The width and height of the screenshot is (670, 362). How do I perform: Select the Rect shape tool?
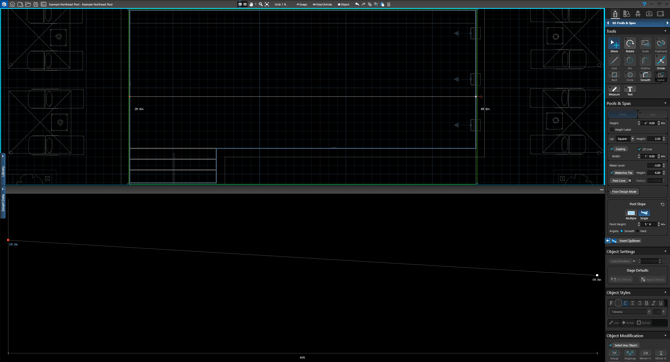pos(614,75)
